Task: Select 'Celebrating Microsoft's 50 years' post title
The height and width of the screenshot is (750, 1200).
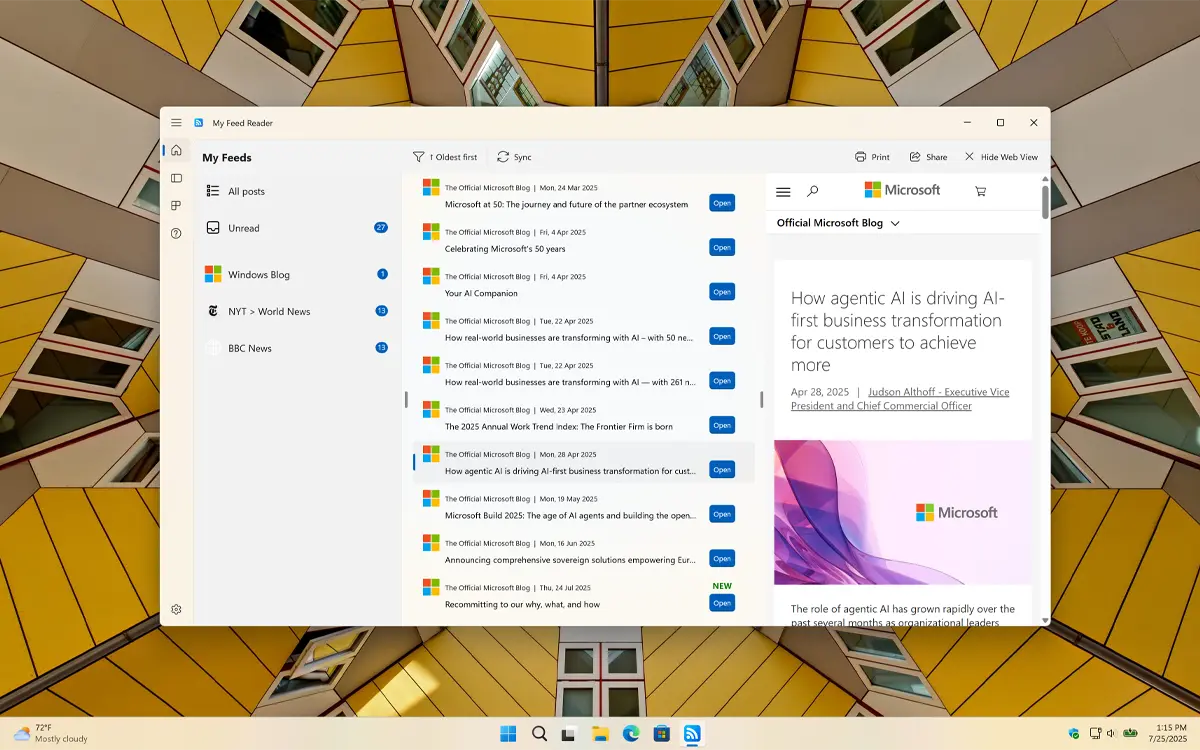Action: pos(505,249)
